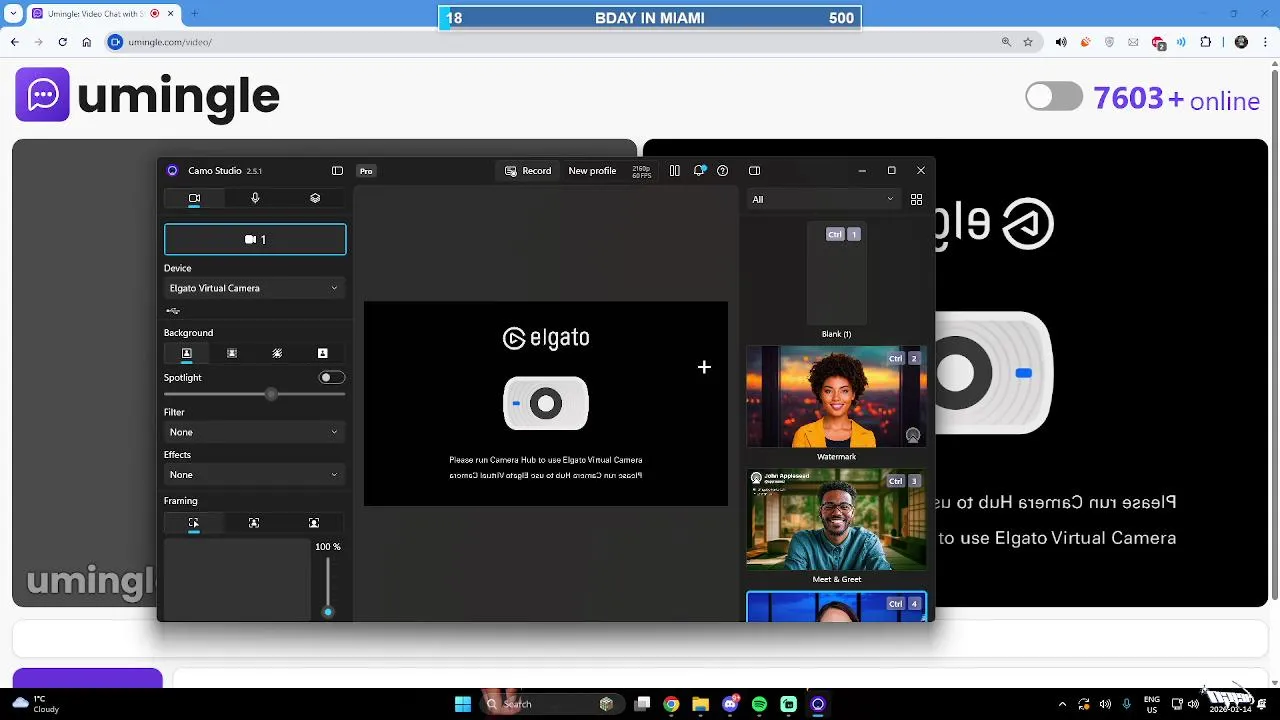Open Discord from the taskbar

click(x=730, y=704)
